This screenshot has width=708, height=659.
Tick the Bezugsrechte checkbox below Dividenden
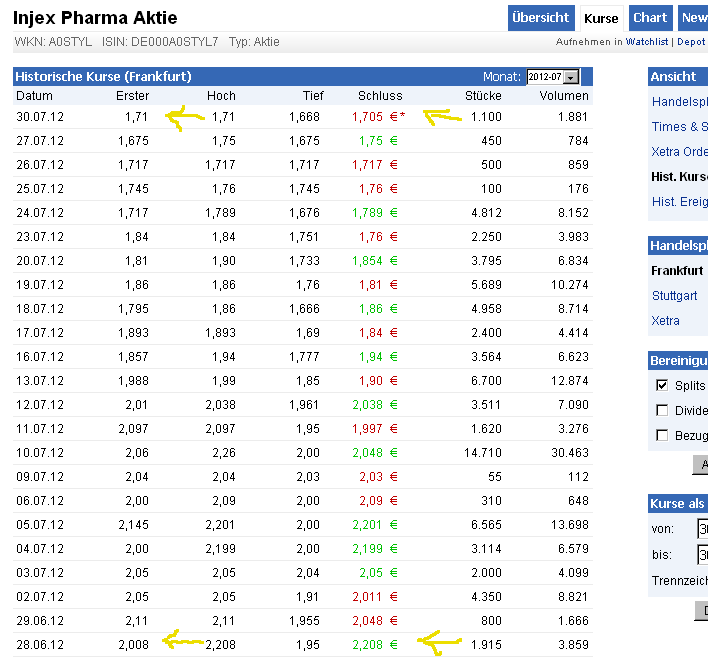pyautogui.click(x=662, y=435)
